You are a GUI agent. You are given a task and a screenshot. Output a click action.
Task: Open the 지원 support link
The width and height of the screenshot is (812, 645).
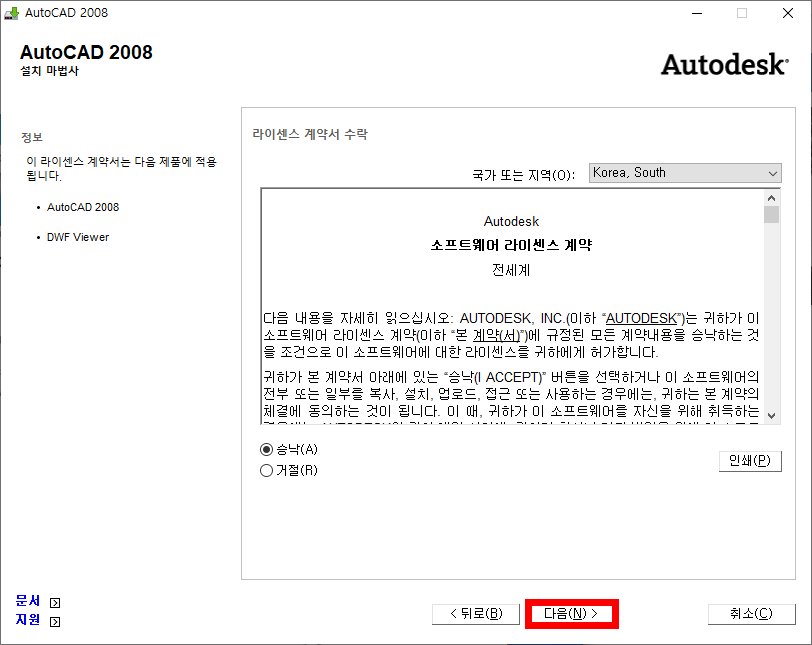click(28, 620)
